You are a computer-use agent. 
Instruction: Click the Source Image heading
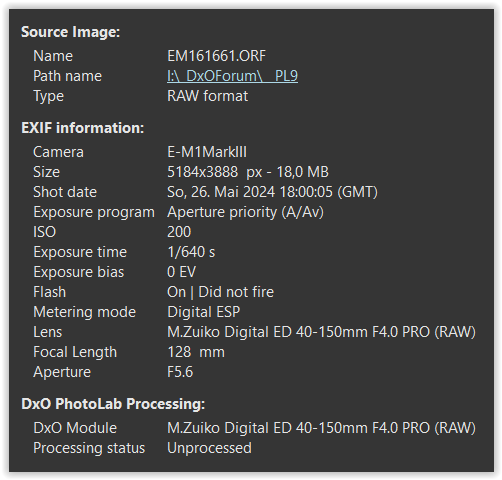(x=70, y=32)
